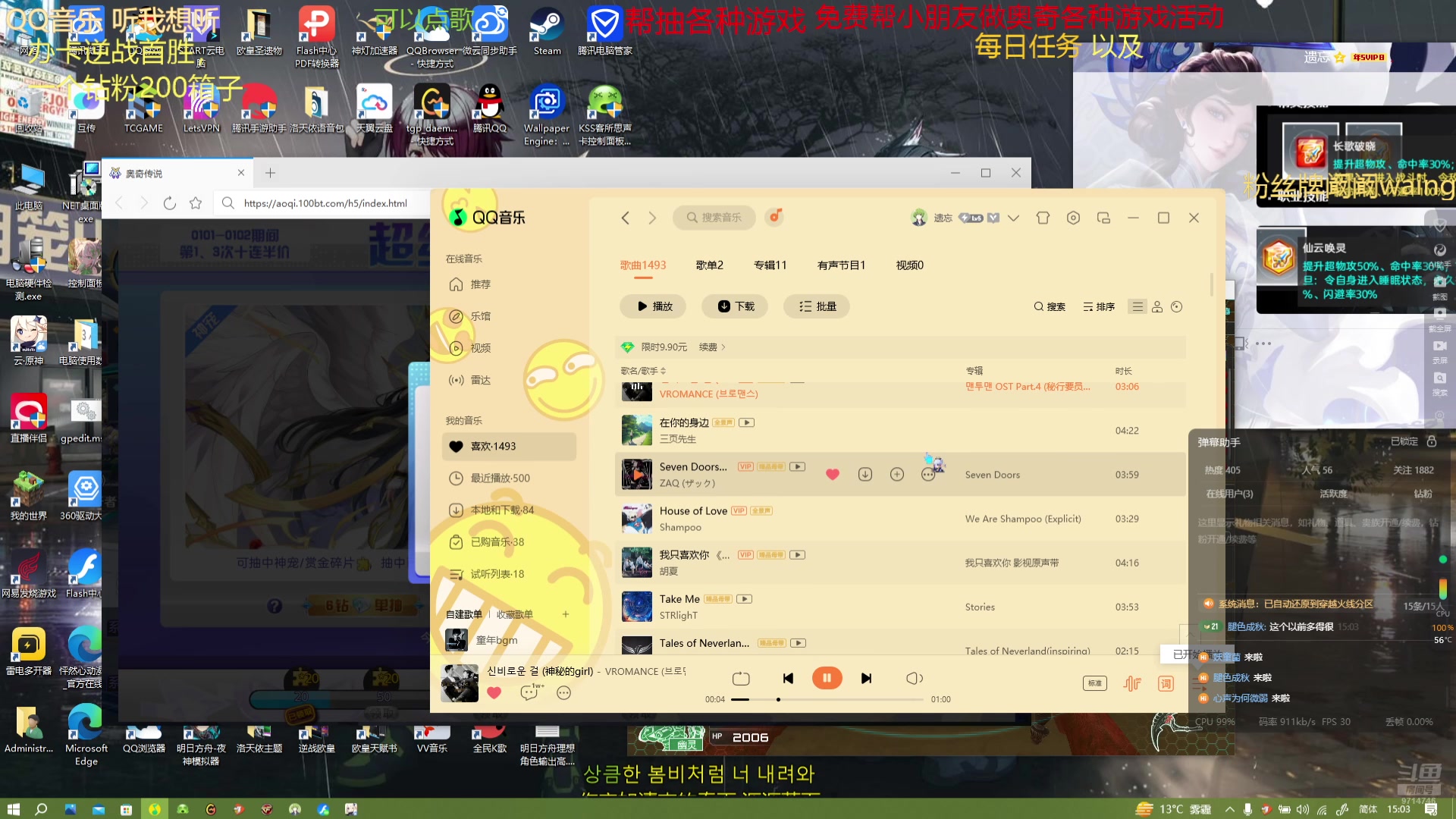The width and height of the screenshot is (1456, 819).
Task: Toggle lock of the 弹幕助手 panel
Action: pos(1432,441)
